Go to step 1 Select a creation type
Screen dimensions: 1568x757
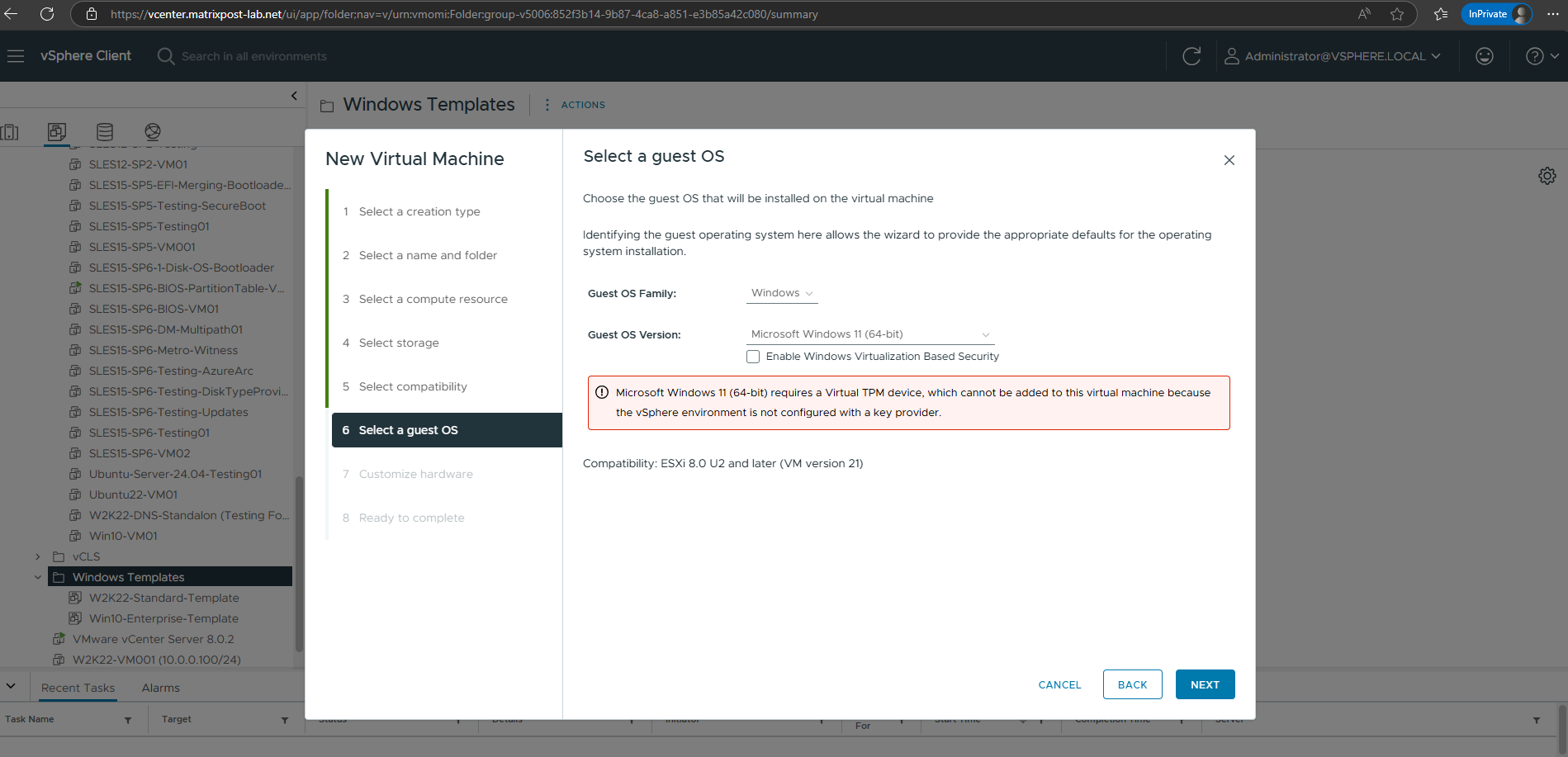pyautogui.click(x=419, y=212)
